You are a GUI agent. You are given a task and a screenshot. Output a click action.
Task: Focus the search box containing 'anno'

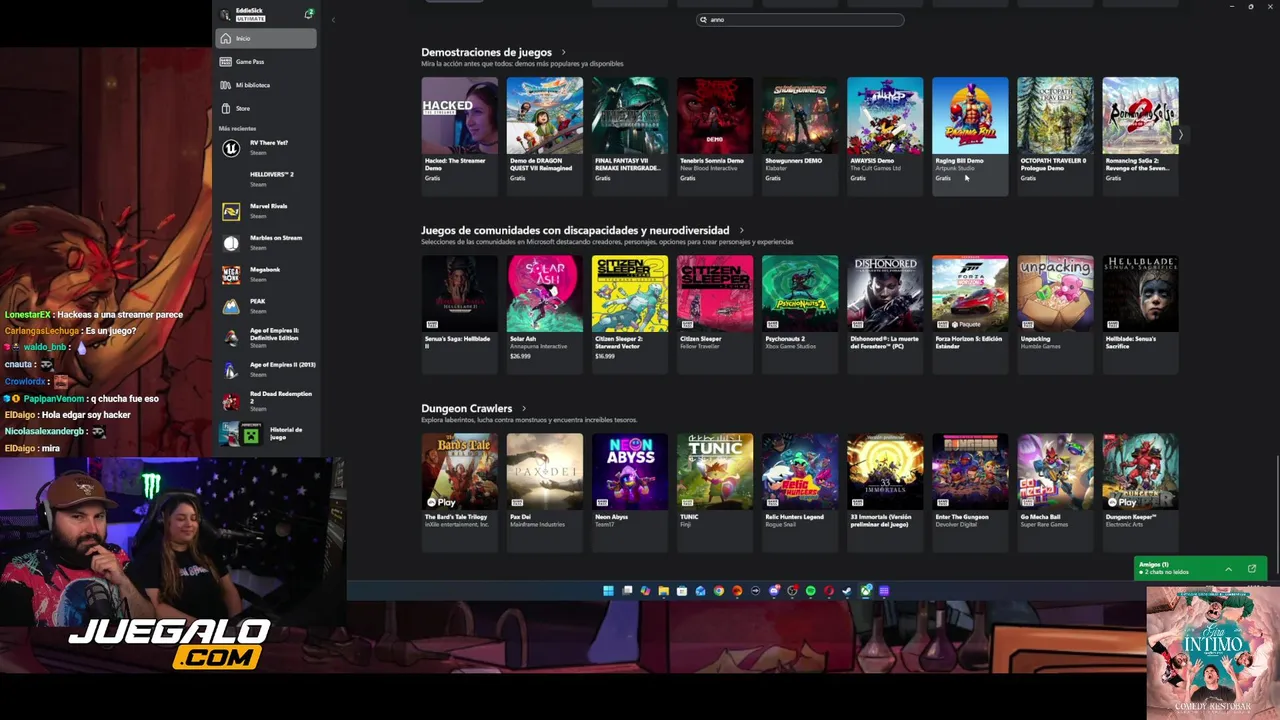point(800,19)
